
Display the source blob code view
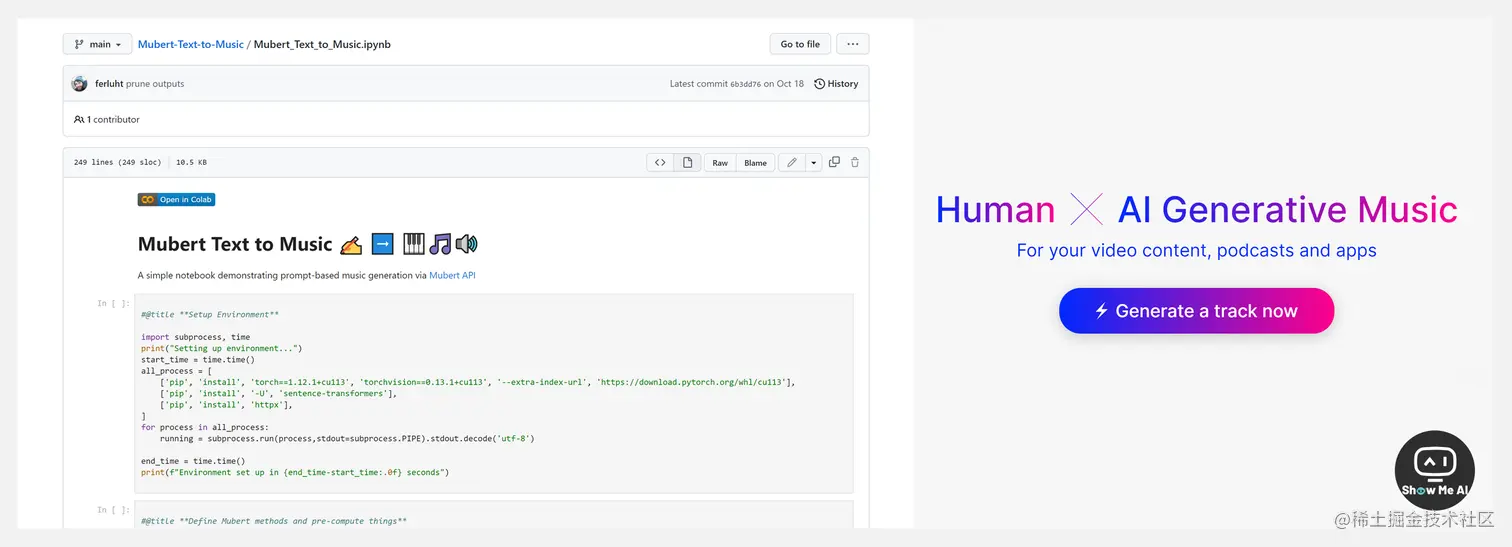tap(660, 162)
